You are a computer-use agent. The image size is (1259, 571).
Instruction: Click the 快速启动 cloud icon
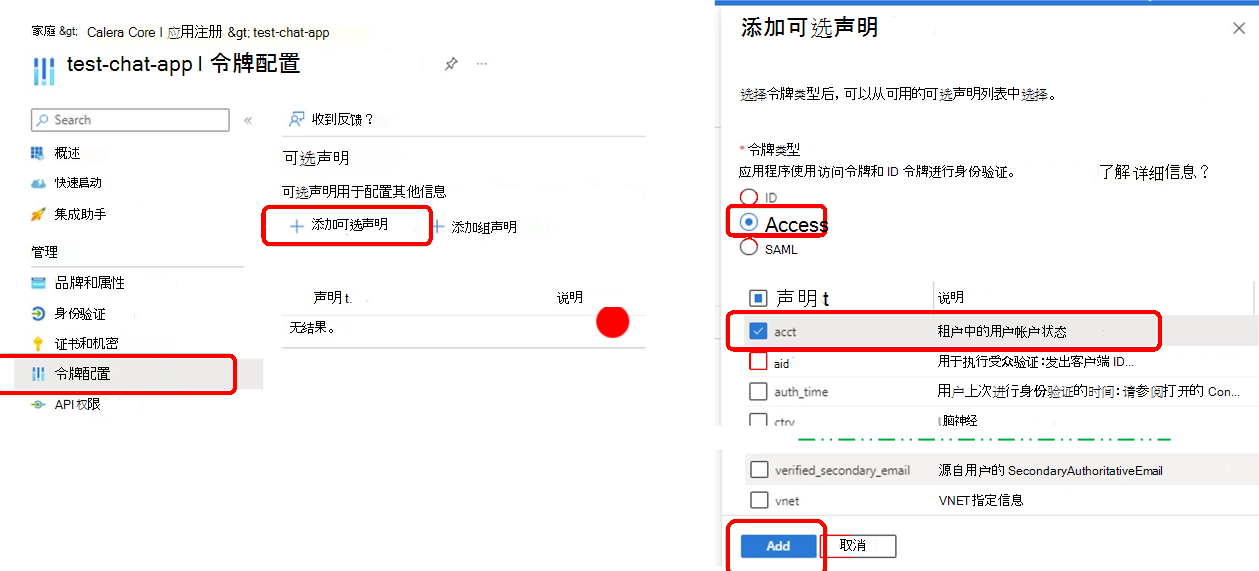(38, 183)
